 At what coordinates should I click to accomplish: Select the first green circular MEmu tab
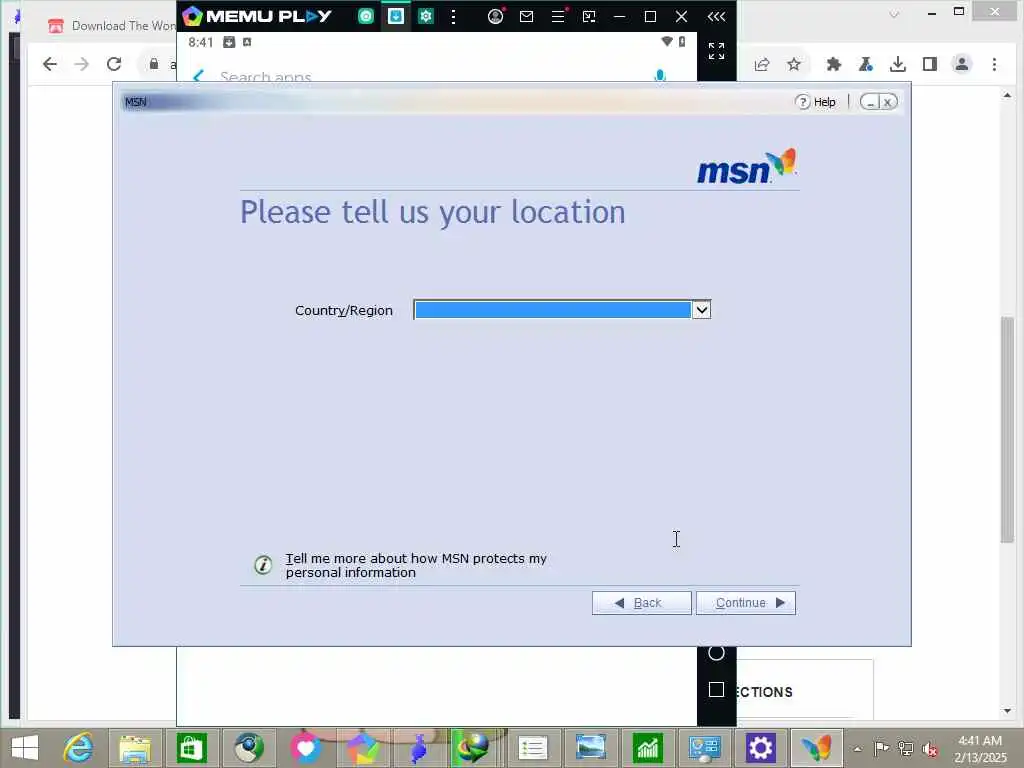pyautogui.click(x=366, y=16)
